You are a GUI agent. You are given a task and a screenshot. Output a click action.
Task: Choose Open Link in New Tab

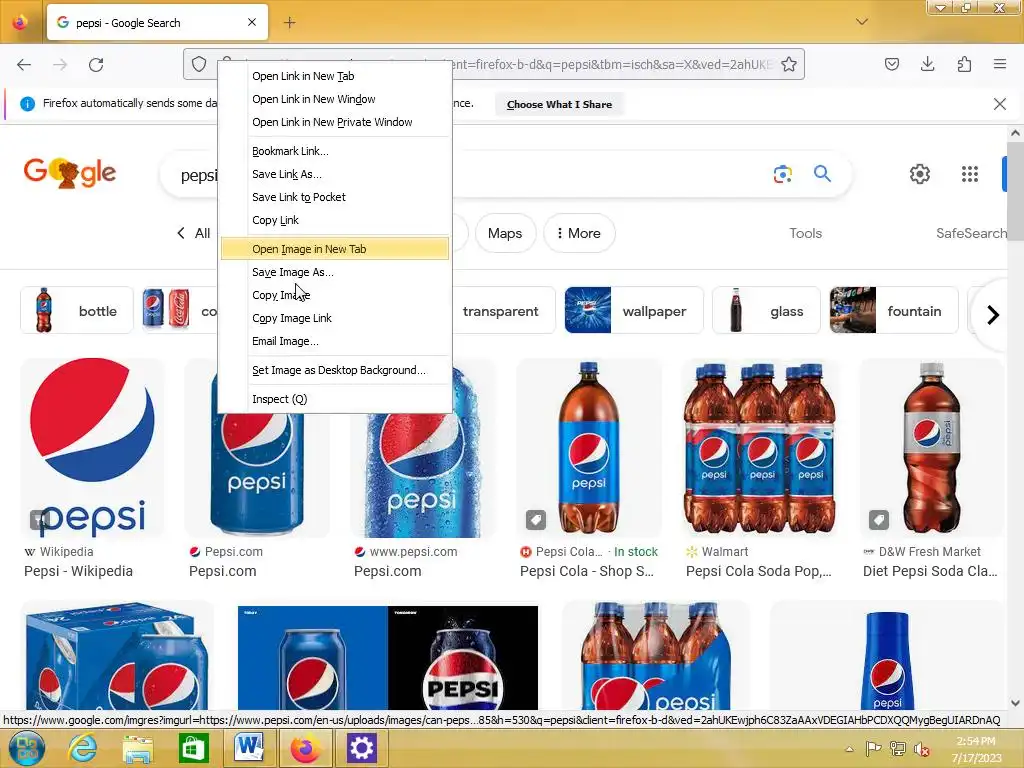(x=334, y=76)
